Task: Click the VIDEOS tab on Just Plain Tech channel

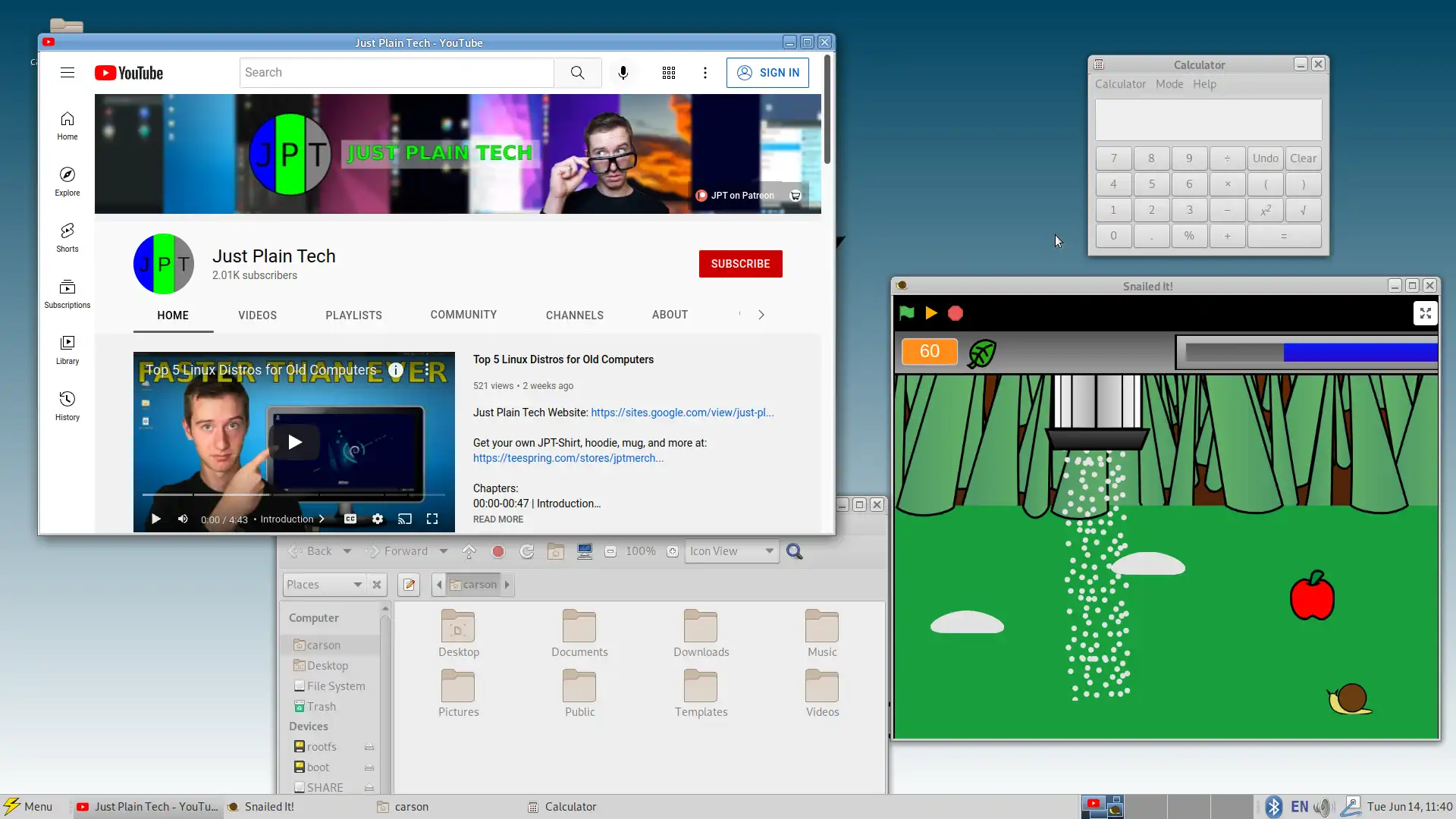Action: (257, 315)
